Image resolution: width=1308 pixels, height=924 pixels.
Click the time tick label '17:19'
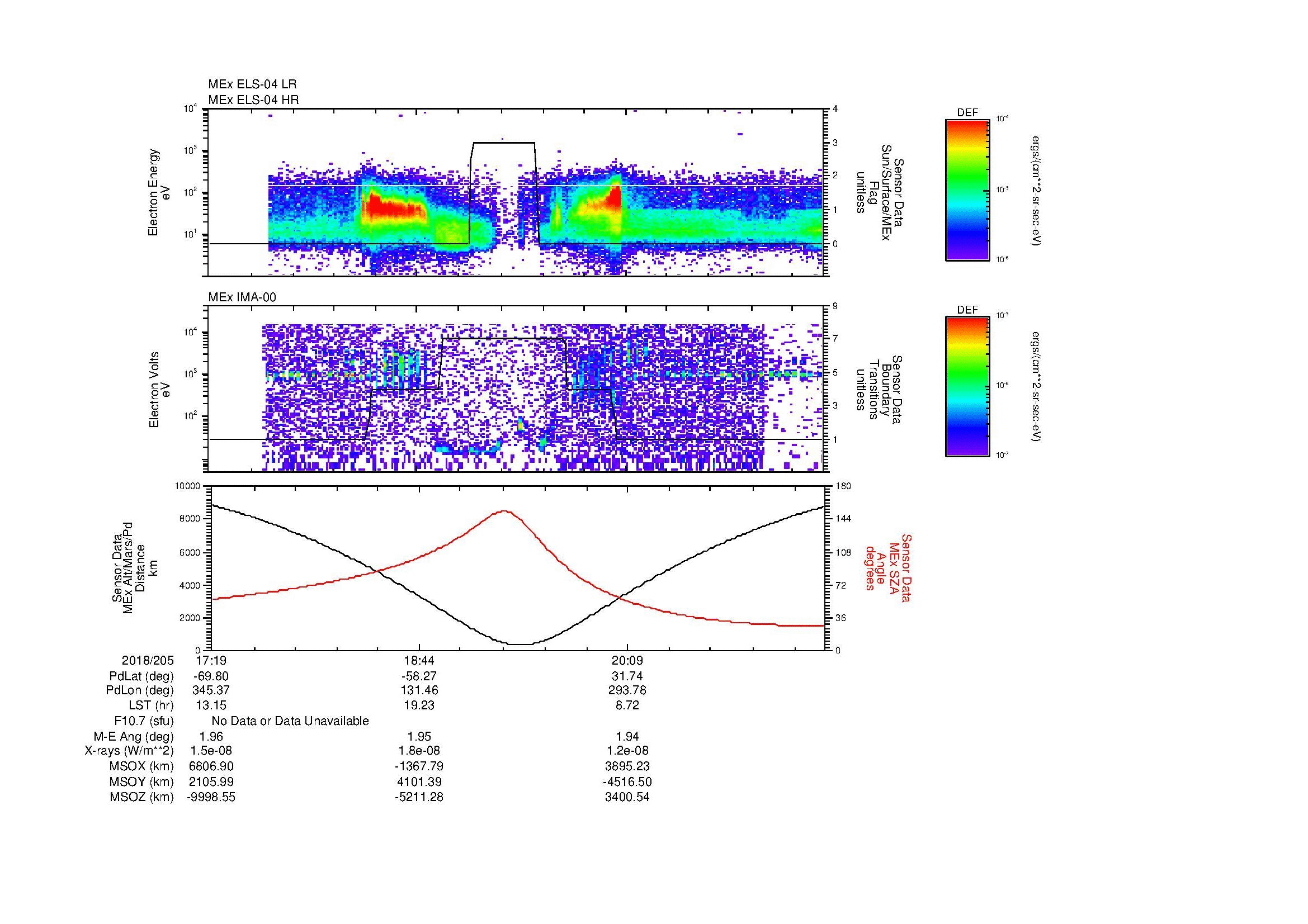coord(211,660)
